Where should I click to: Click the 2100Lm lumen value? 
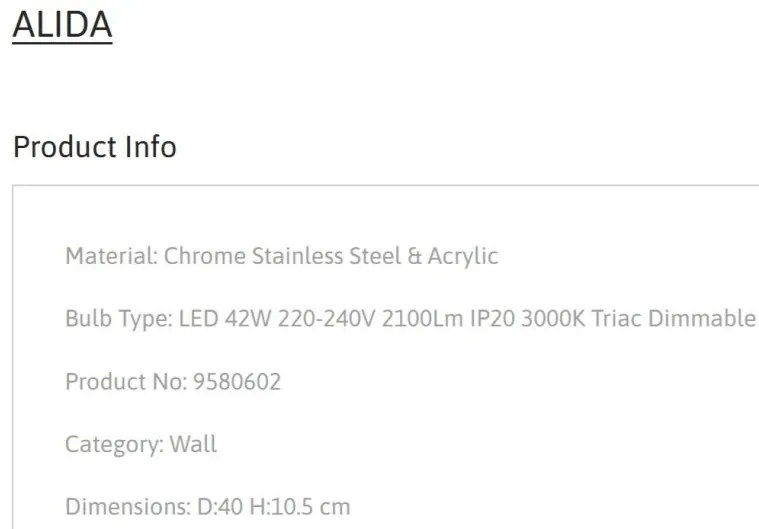click(423, 319)
